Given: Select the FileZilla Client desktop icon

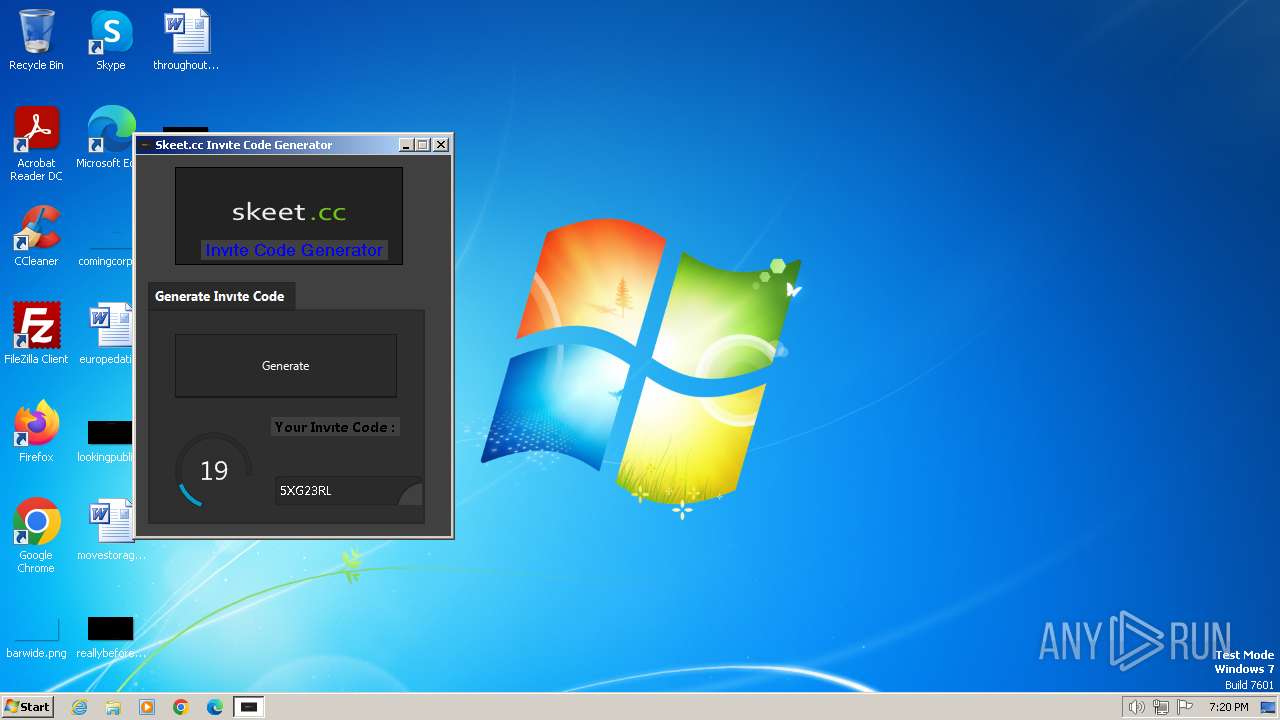Looking at the screenshot, I should click(x=36, y=334).
